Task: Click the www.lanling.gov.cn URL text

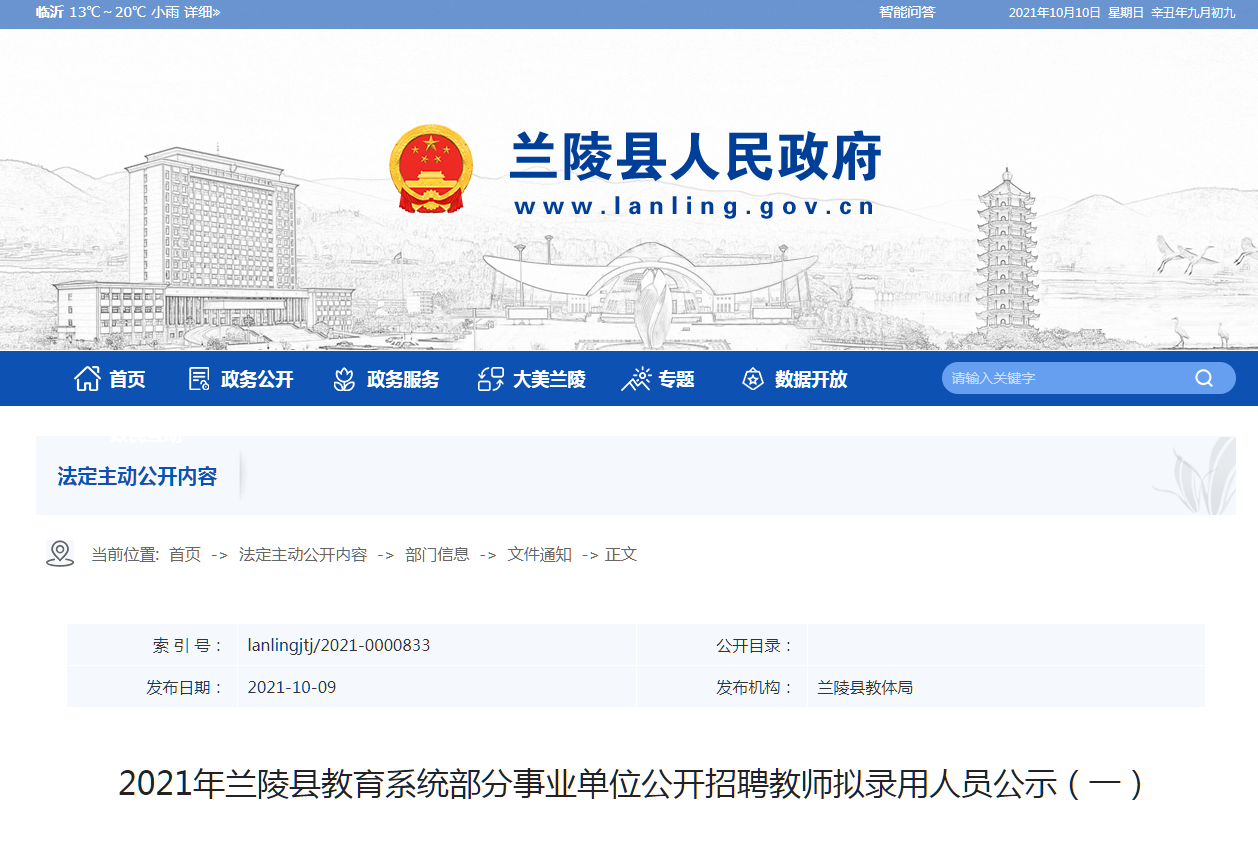Action: [695, 207]
